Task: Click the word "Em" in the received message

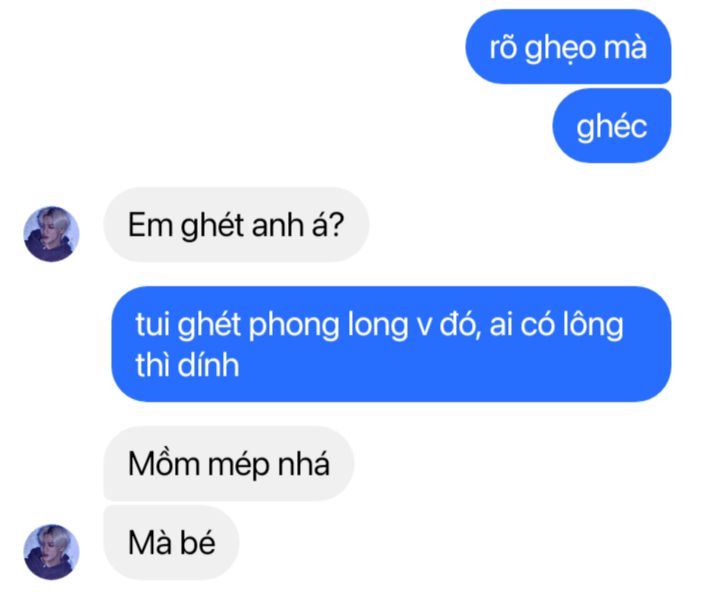Action: tap(150, 225)
